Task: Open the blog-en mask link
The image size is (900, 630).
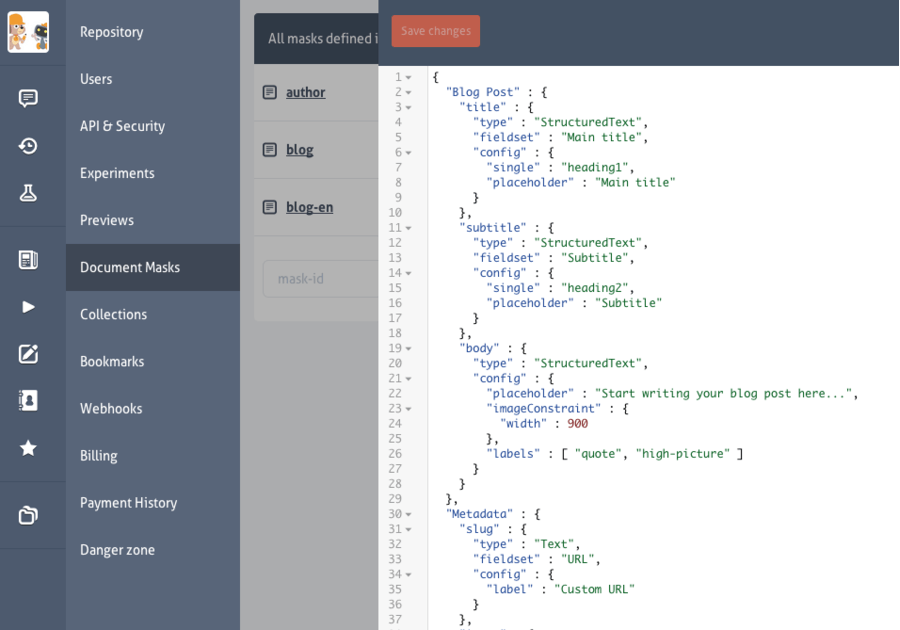Action: [x=309, y=207]
